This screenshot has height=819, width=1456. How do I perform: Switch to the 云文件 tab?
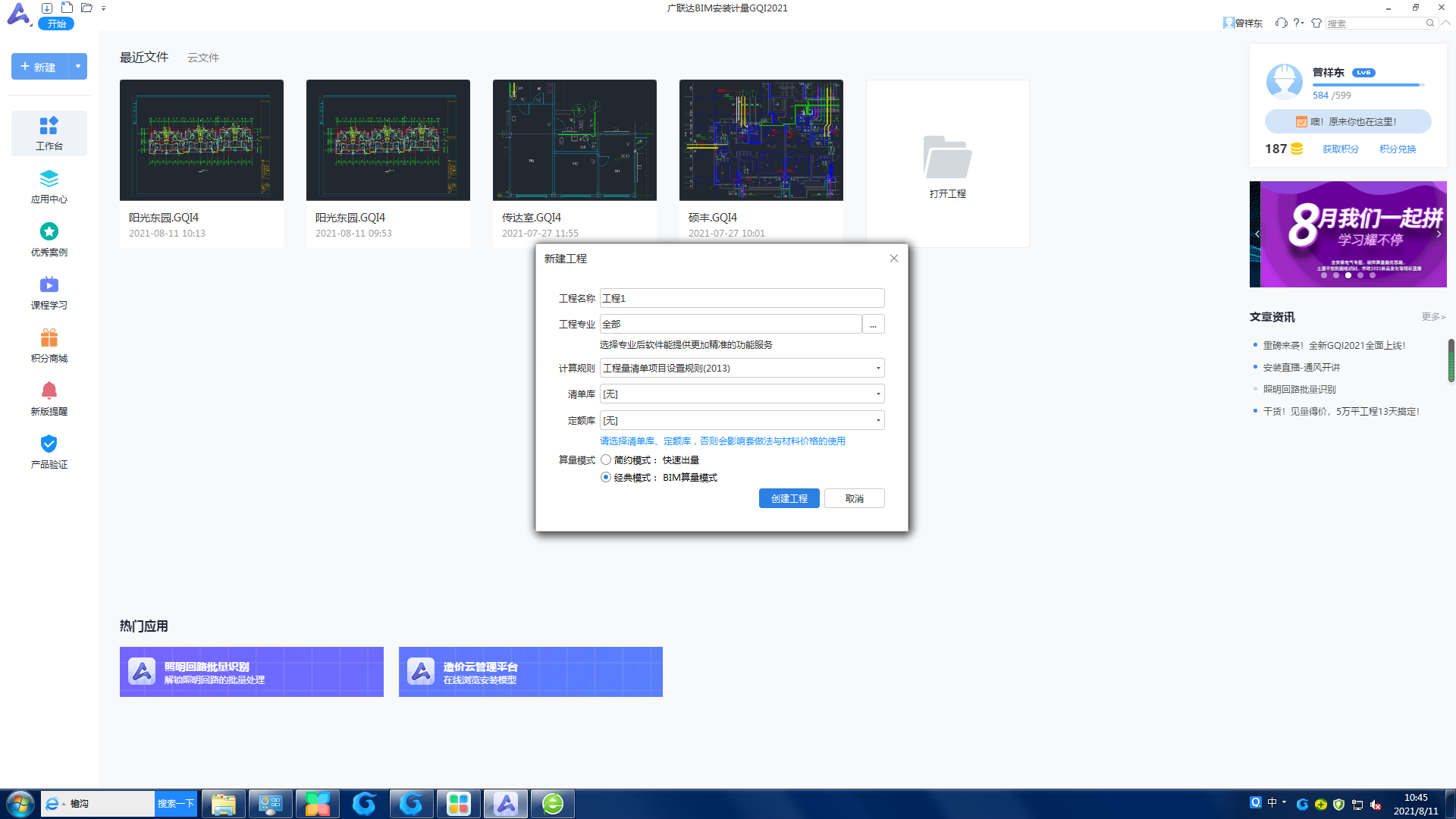(203, 58)
